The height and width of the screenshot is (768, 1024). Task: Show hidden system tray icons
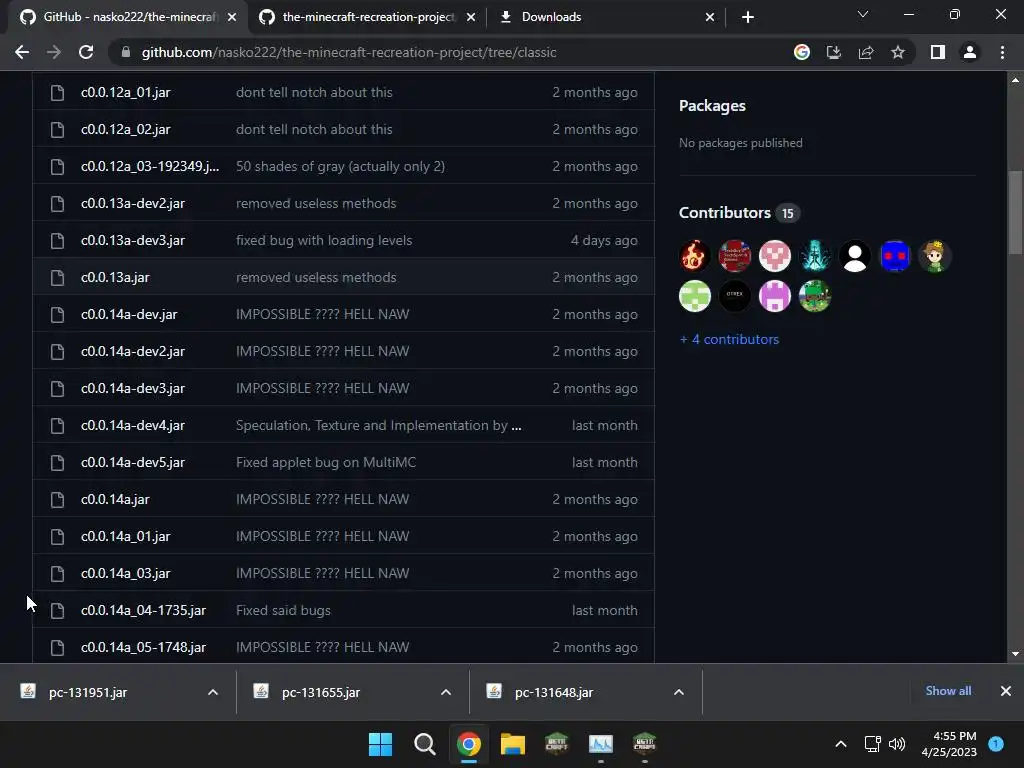coord(841,744)
